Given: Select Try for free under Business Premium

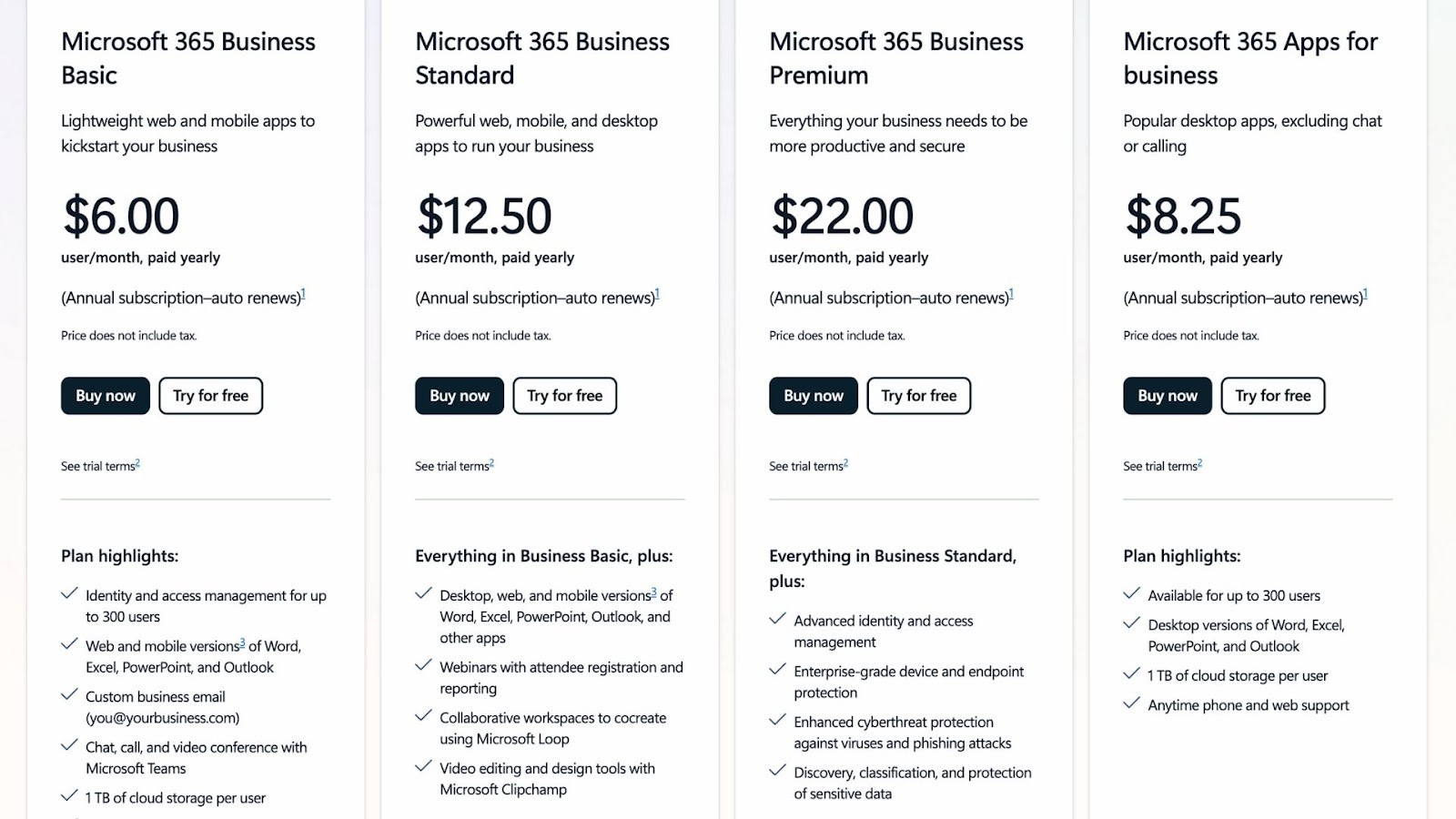Looking at the screenshot, I should 918,395.
